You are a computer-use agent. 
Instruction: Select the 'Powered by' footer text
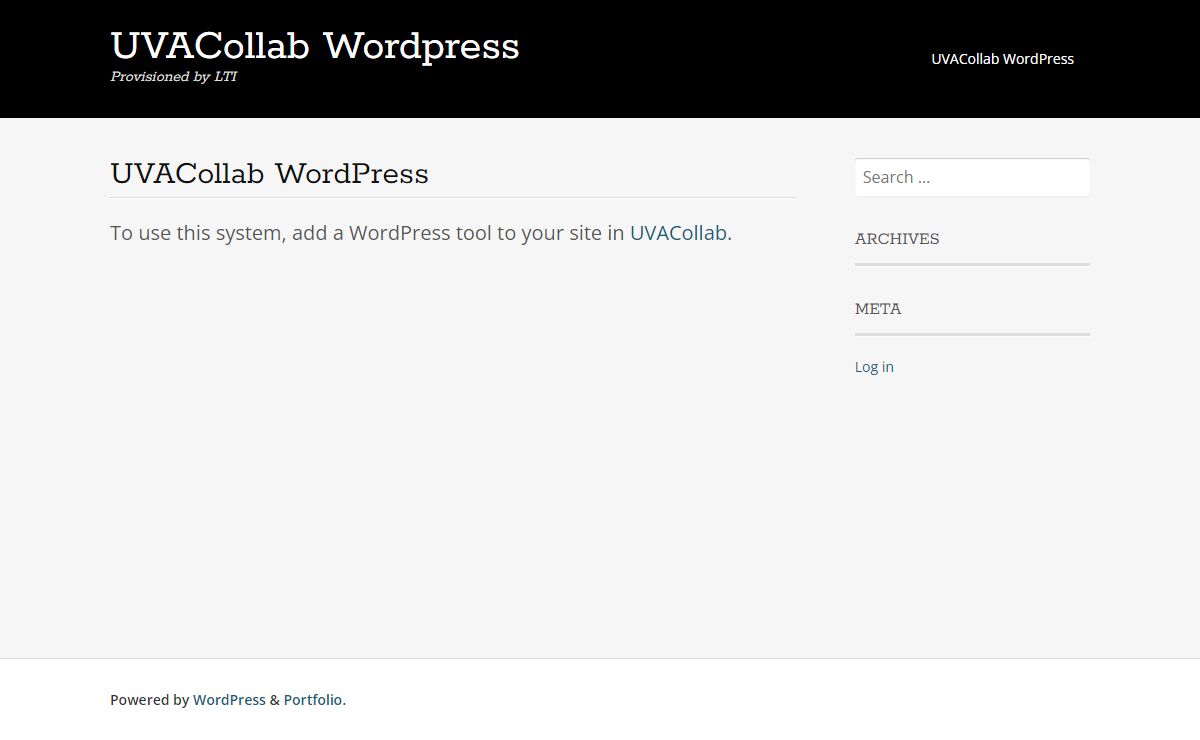(149, 700)
